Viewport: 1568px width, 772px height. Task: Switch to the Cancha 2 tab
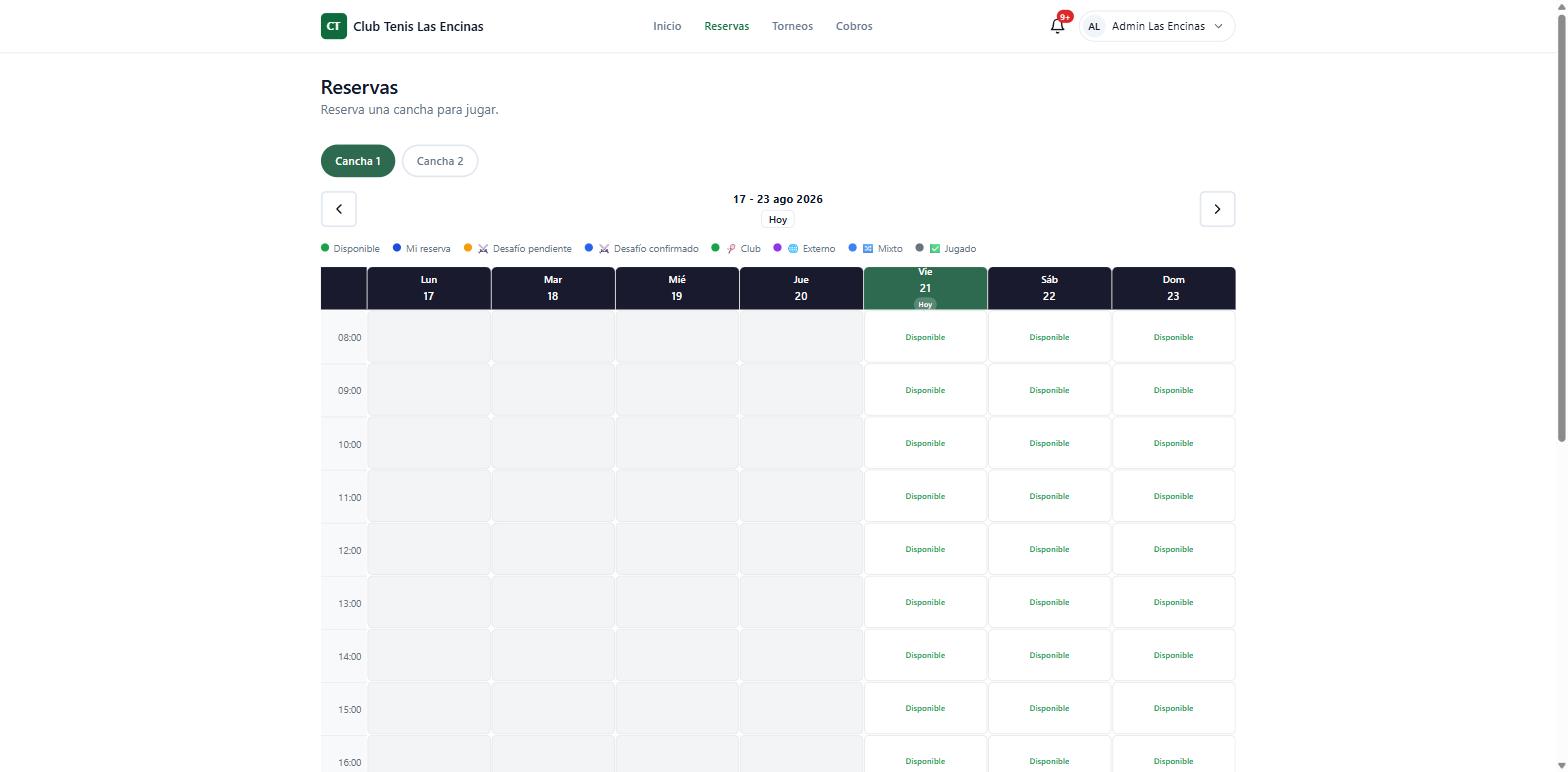pos(440,161)
